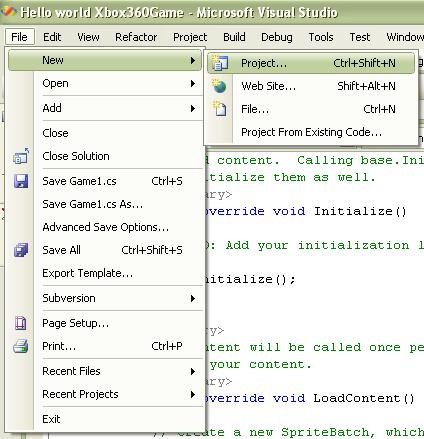Click the New File page icon
Viewport: 424px width, 439px height.
coord(220,109)
